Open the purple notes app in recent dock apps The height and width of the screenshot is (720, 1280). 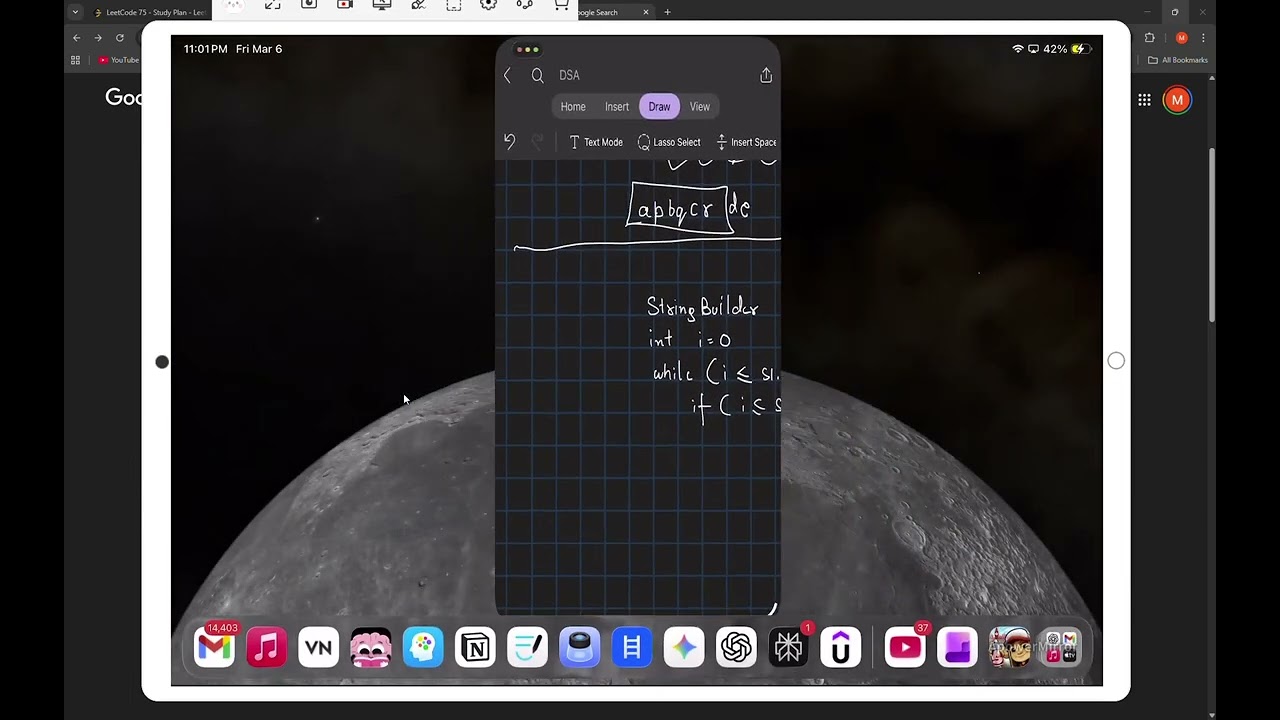[x=957, y=647]
